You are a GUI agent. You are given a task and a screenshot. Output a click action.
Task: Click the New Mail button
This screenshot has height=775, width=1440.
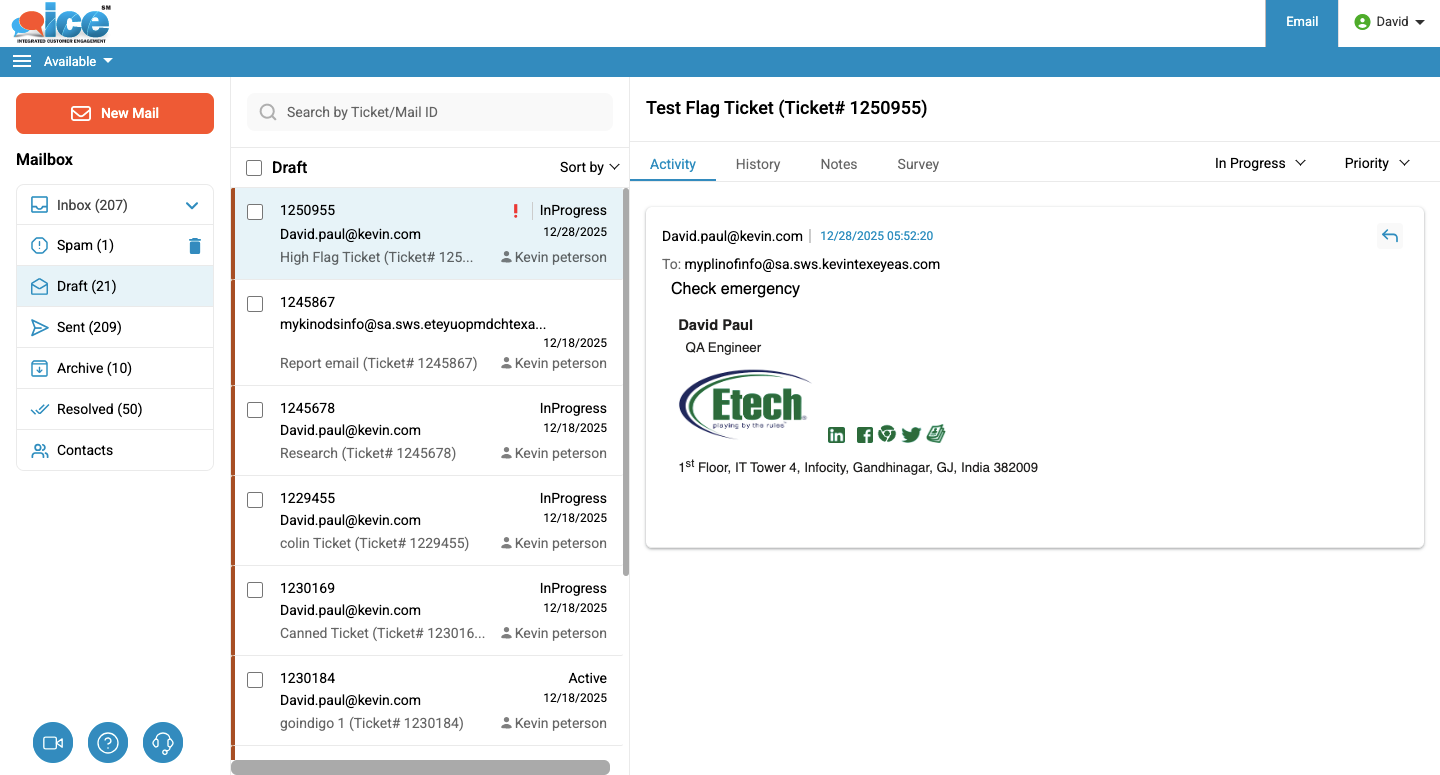[x=115, y=113]
